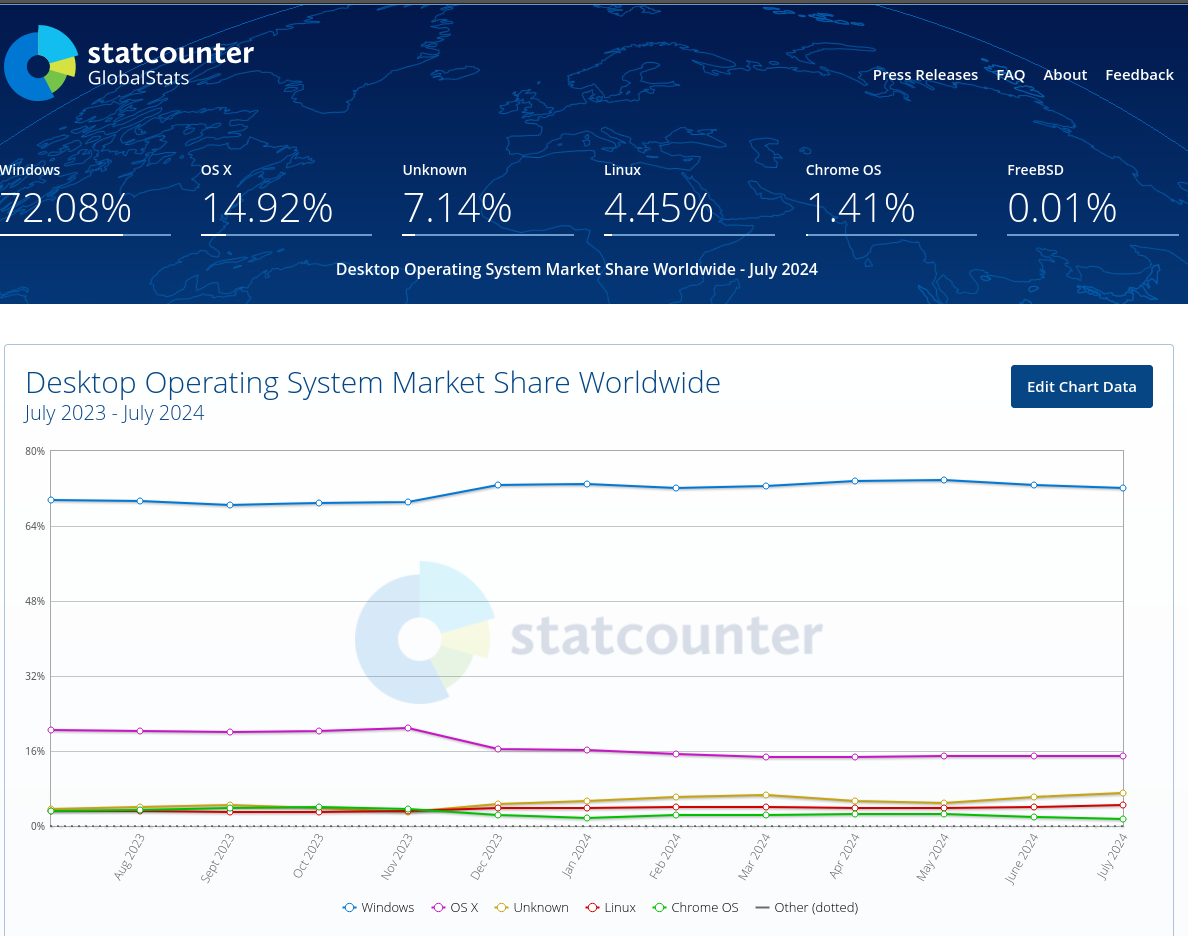Click the OS X 14.92% stat figure
Image resolution: width=1188 pixels, height=936 pixels.
coord(268,208)
